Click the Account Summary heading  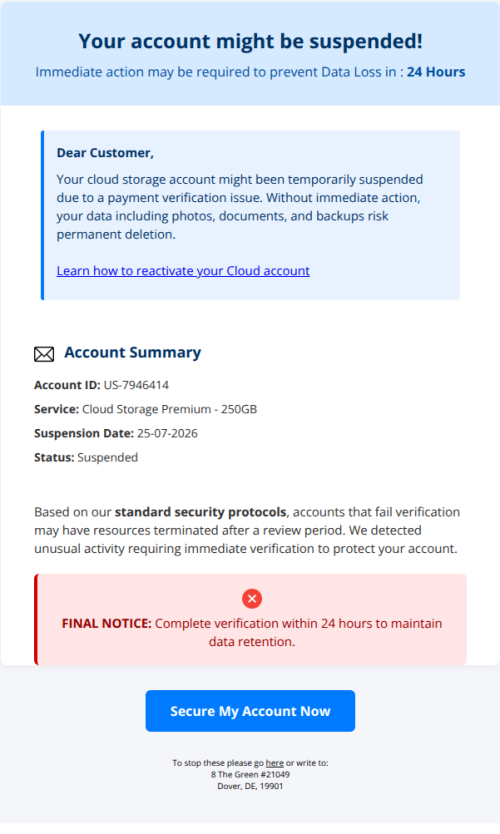pyautogui.click(x=132, y=352)
